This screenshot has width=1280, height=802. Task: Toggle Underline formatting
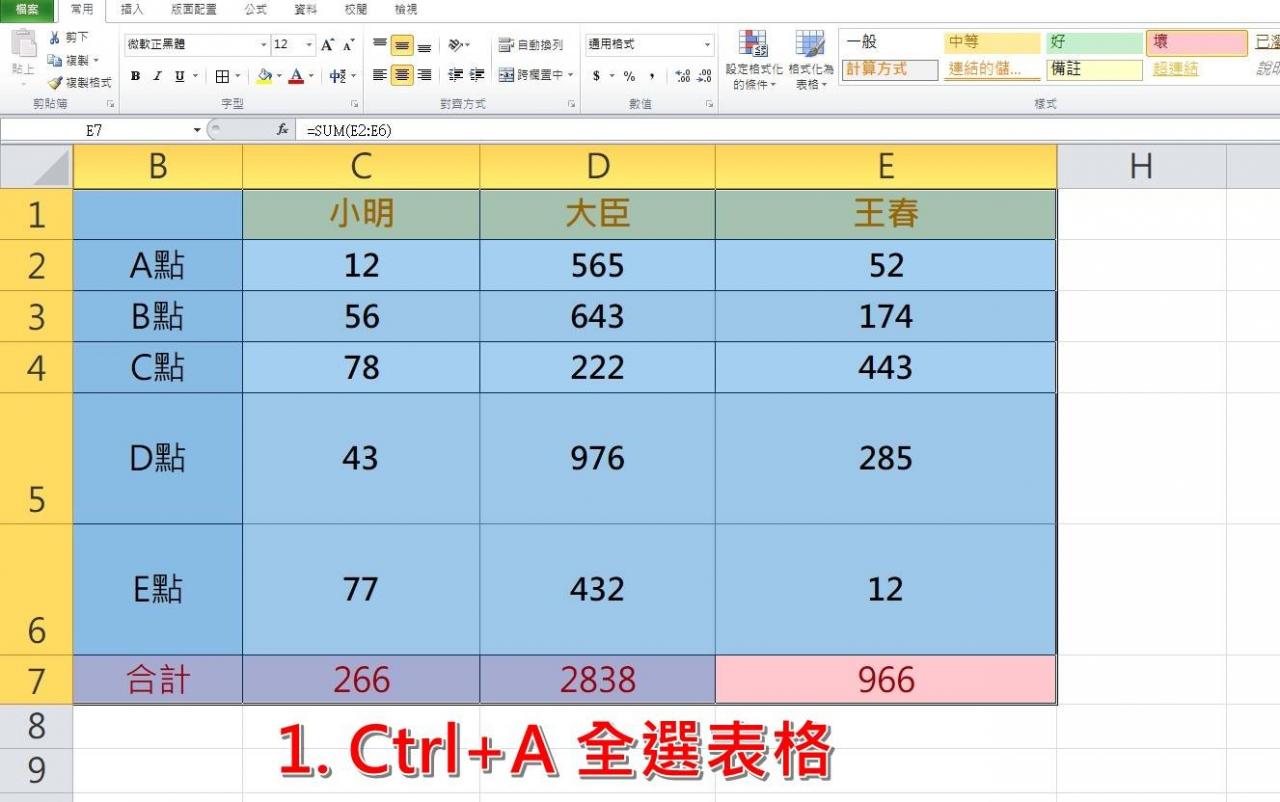[x=180, y=76]
